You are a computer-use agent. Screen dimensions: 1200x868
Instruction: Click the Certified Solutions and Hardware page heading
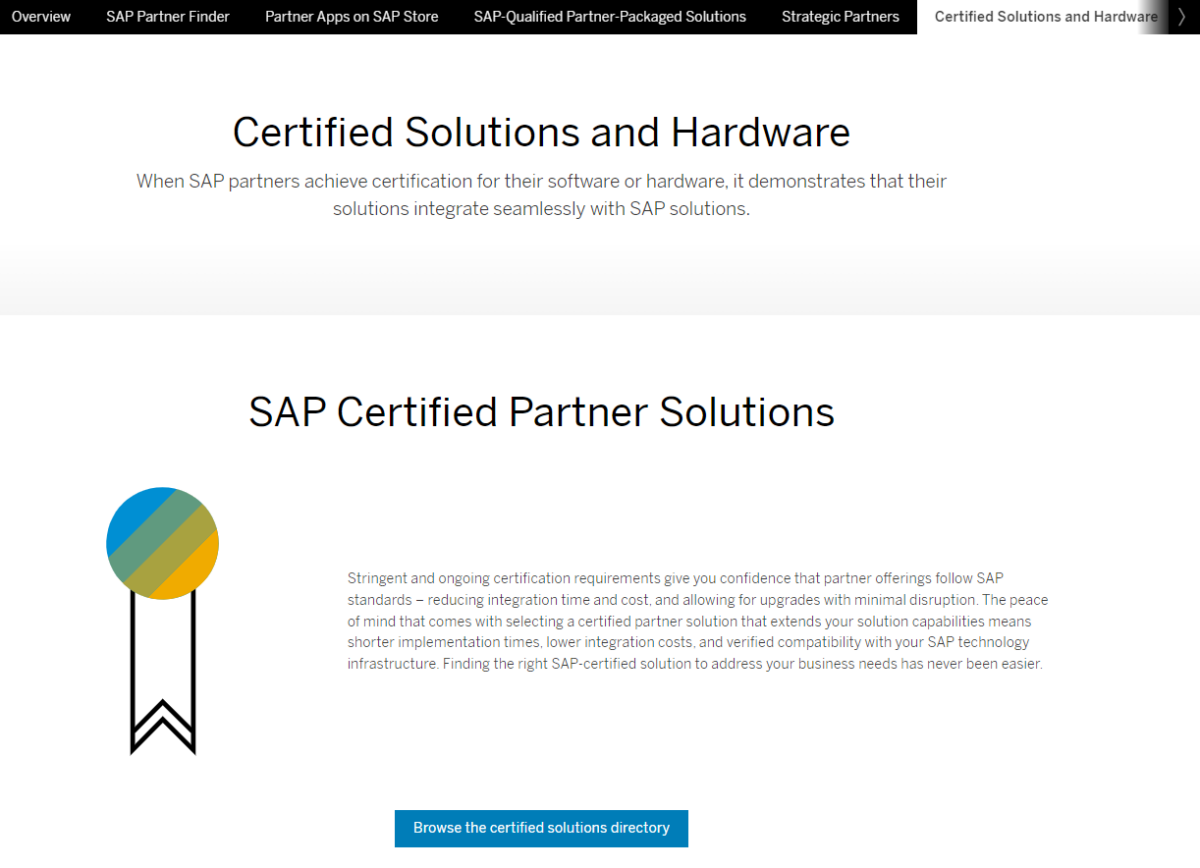tap(540, 131)
